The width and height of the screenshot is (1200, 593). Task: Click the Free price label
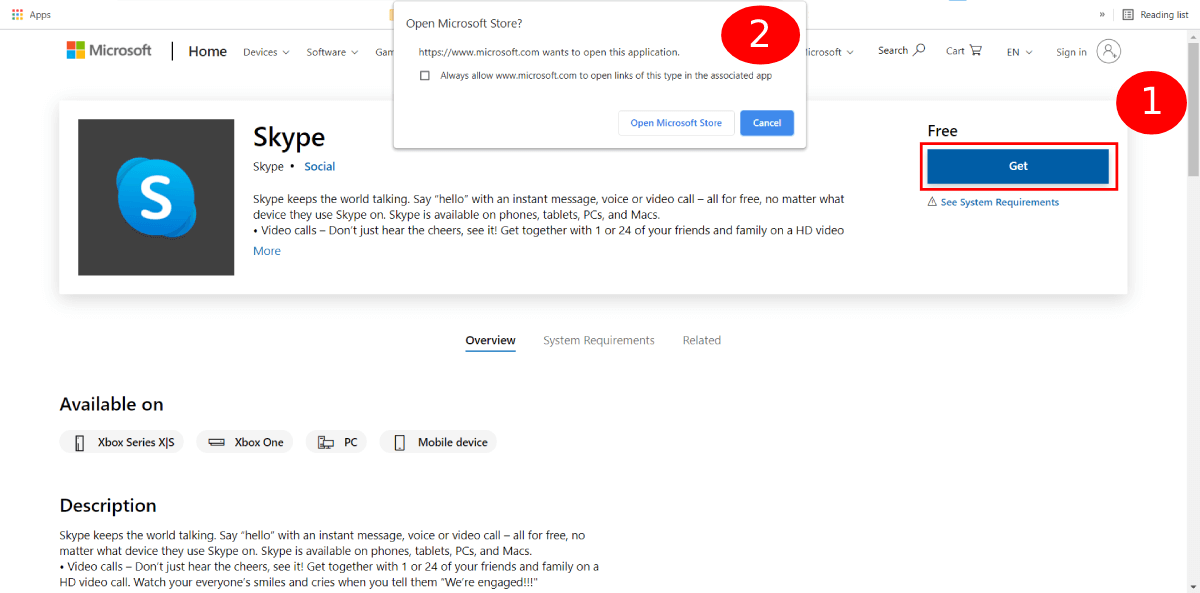[x=943, y=131]
